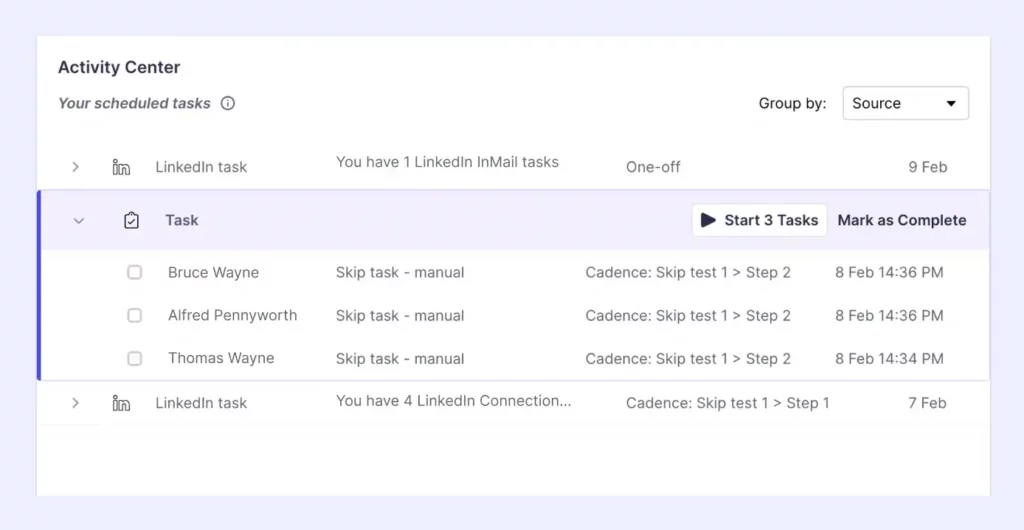Click the One-off label
This screenshot has width=1024, height=530.
tap(653, 167)
